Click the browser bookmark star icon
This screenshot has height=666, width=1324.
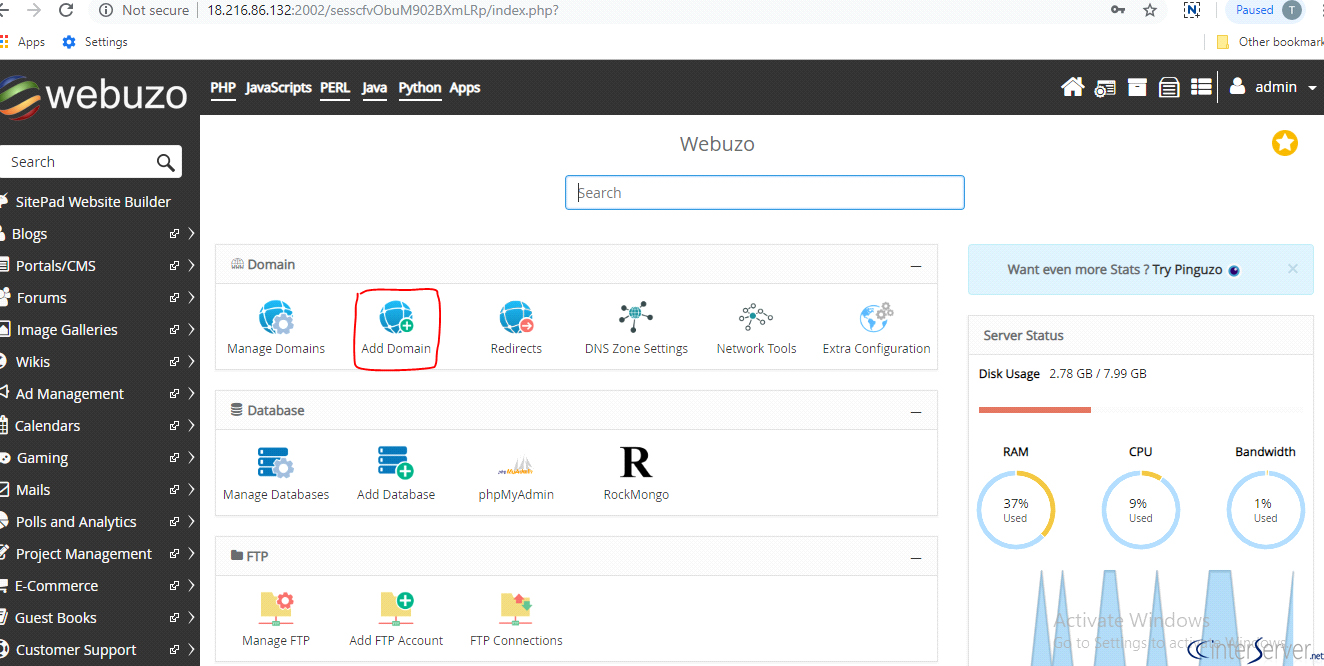pyautogui.click(x=1150, y=10)
